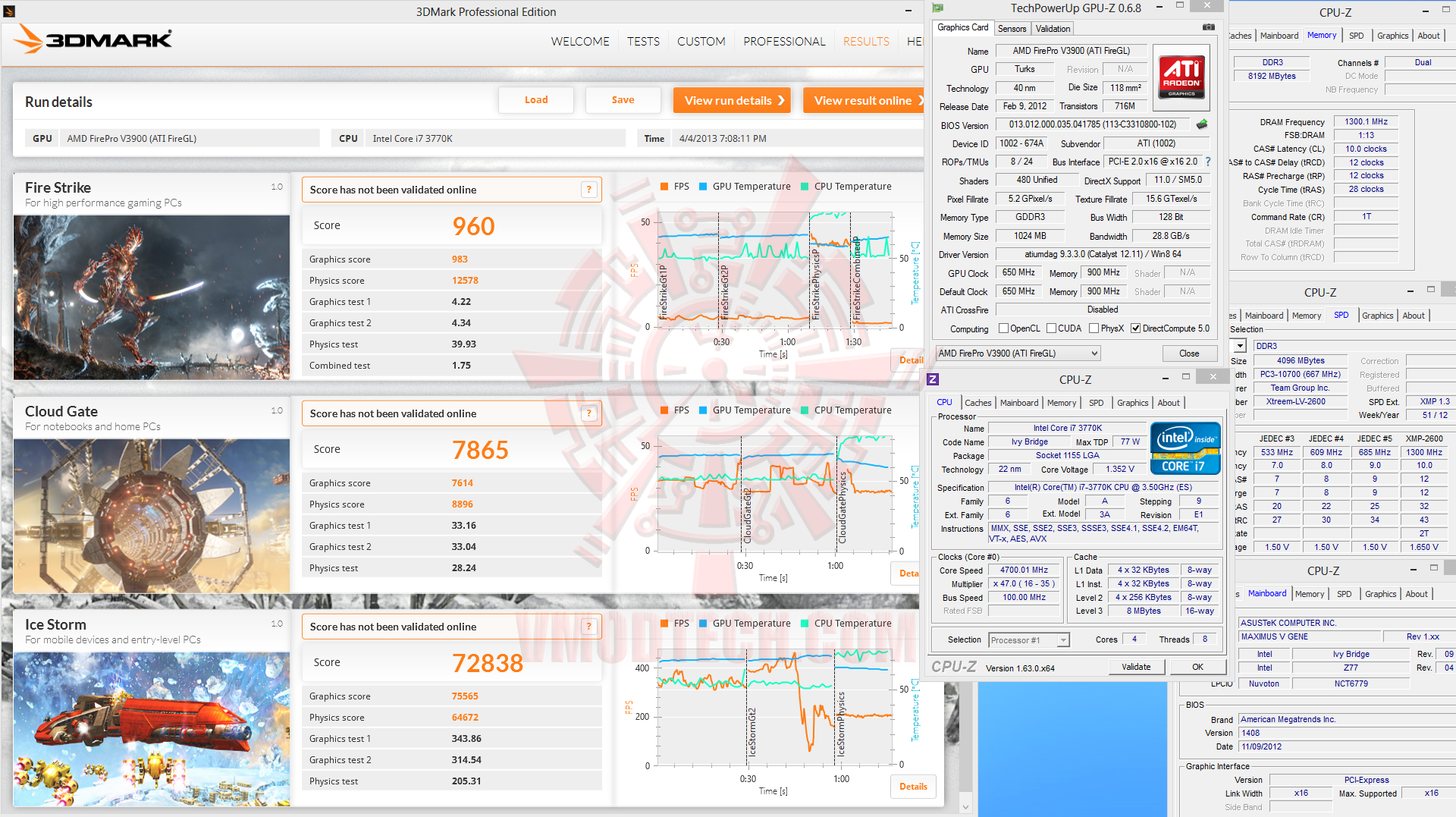Open the Validation tab in GPU-Z
Image resolution: width=1456 pixels, height=817 pixels.
tap(1053, 29)
